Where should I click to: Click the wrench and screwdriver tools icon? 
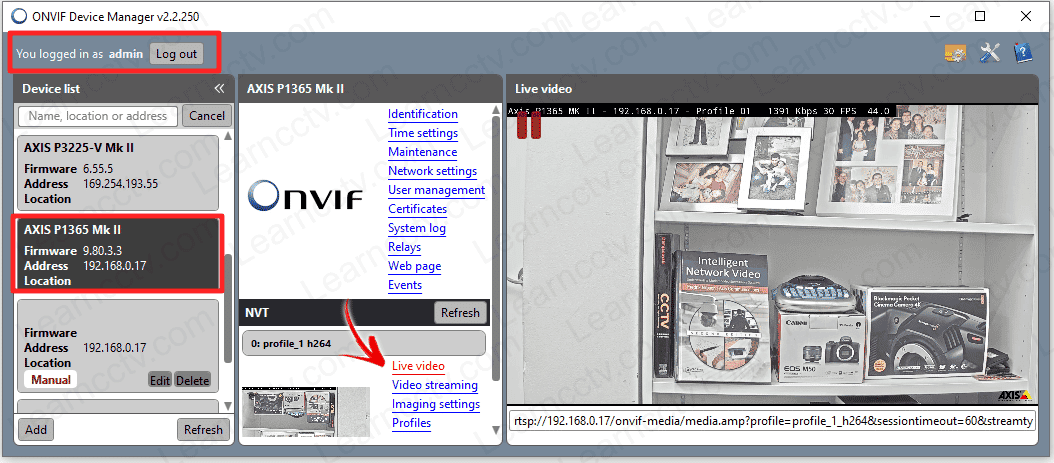click(990, 53)
